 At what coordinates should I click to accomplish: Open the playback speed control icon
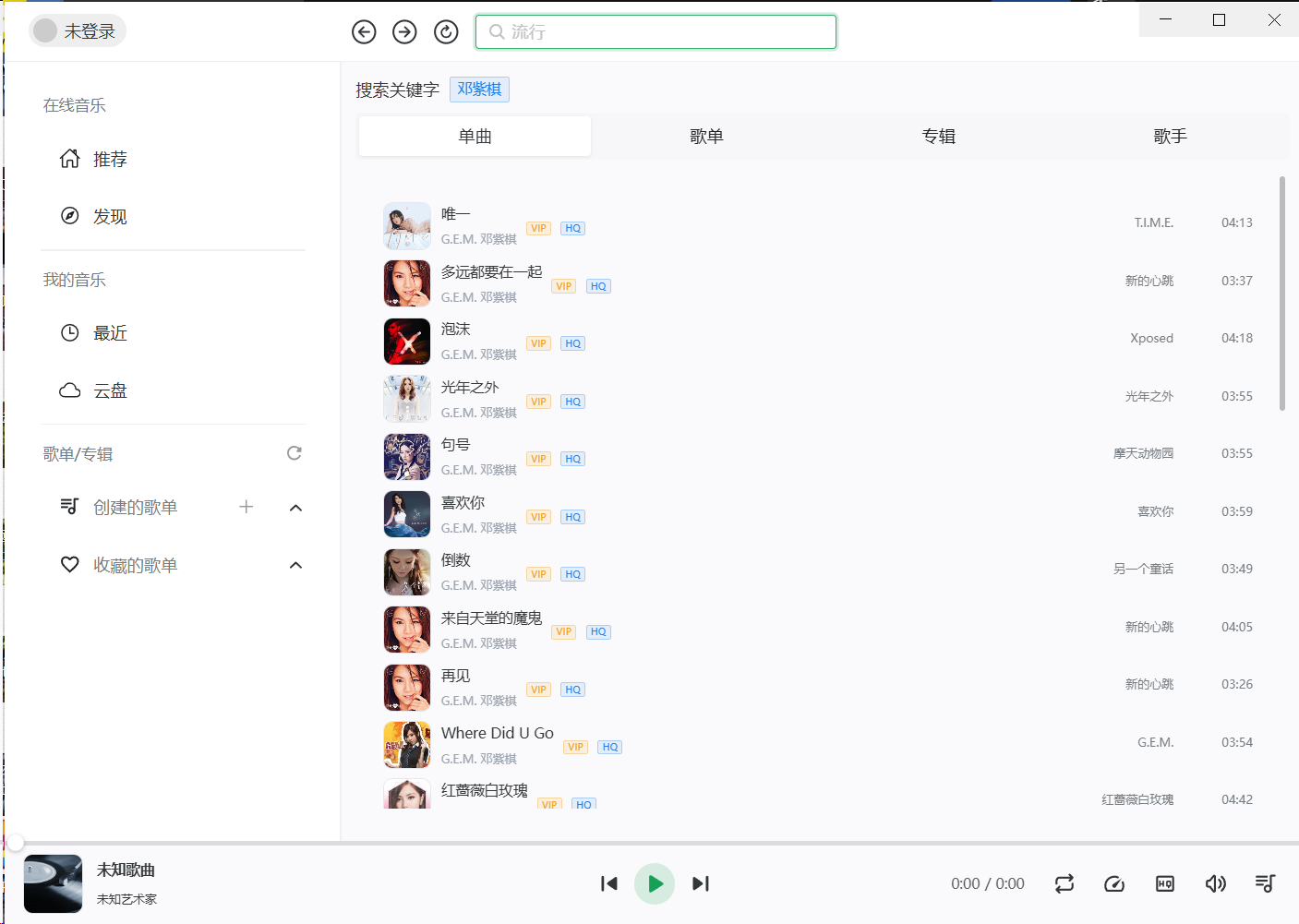1114,883
